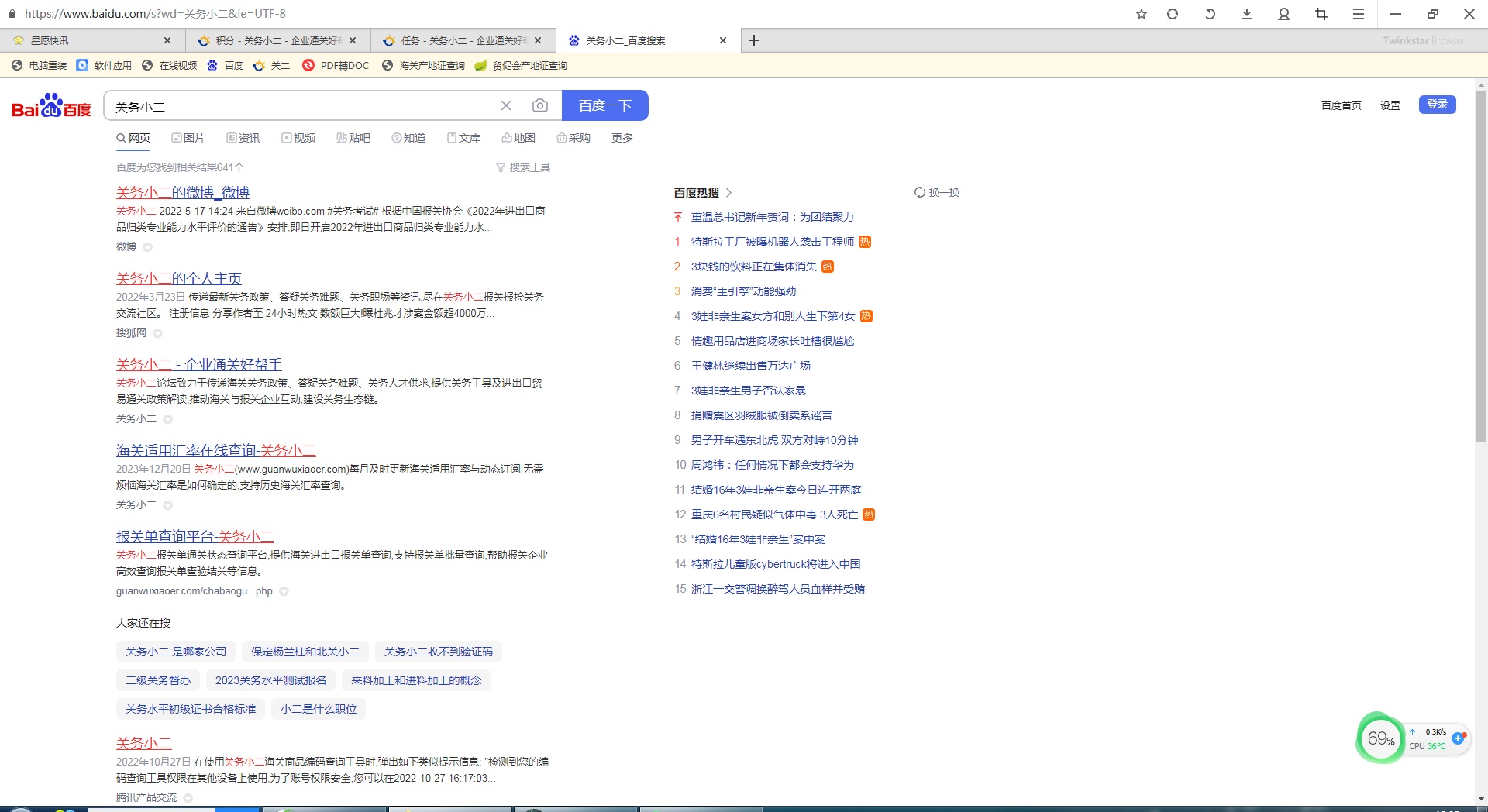Click related search 保定杨兰柱和北关小二
Image resolution: width=1488 pixels, height=812 pixels.
click(305, 652)
